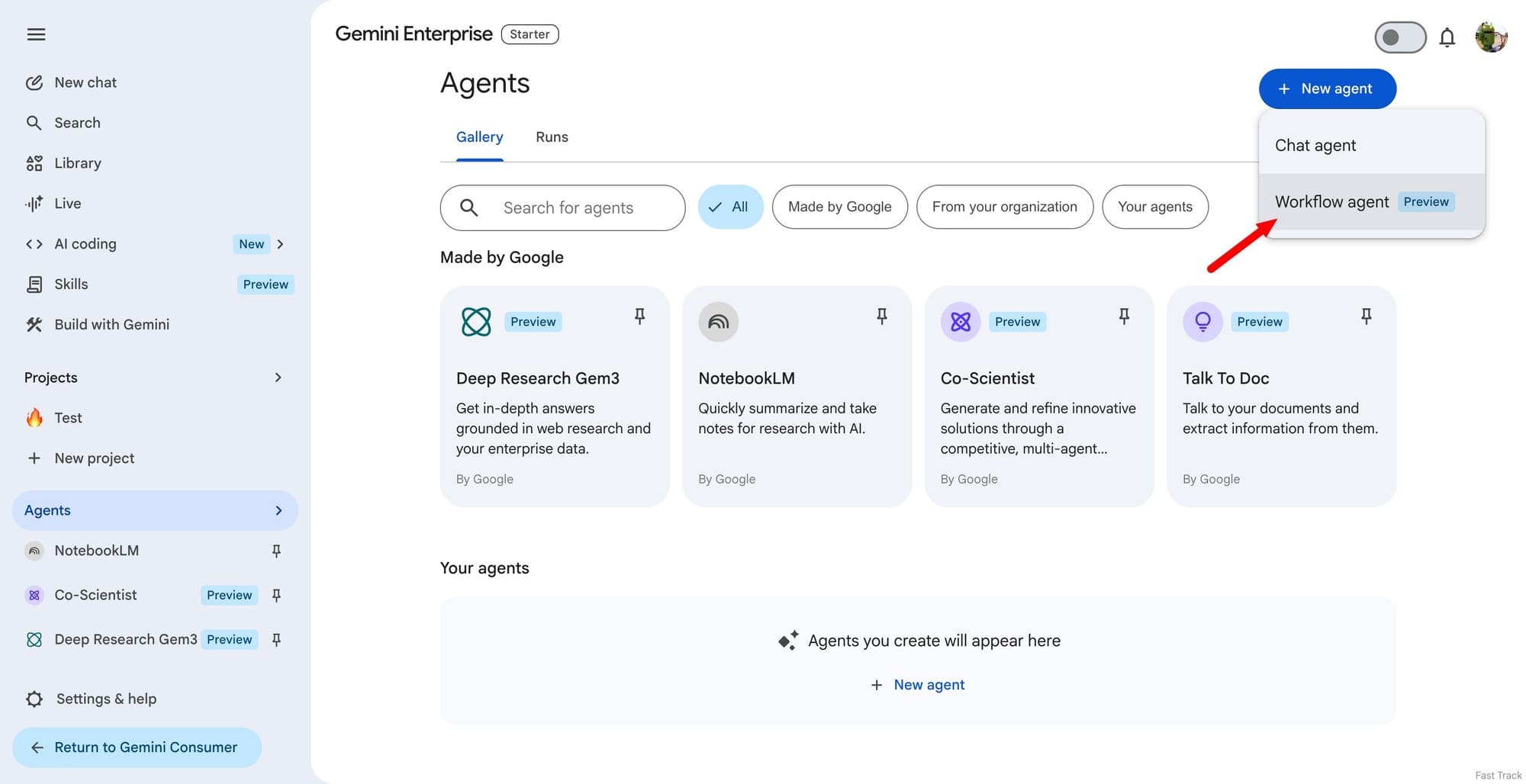The width and height of the screenshot is (1526, 784).
Task: Toggle the switch in the top bar
Action: point(1400,37)
